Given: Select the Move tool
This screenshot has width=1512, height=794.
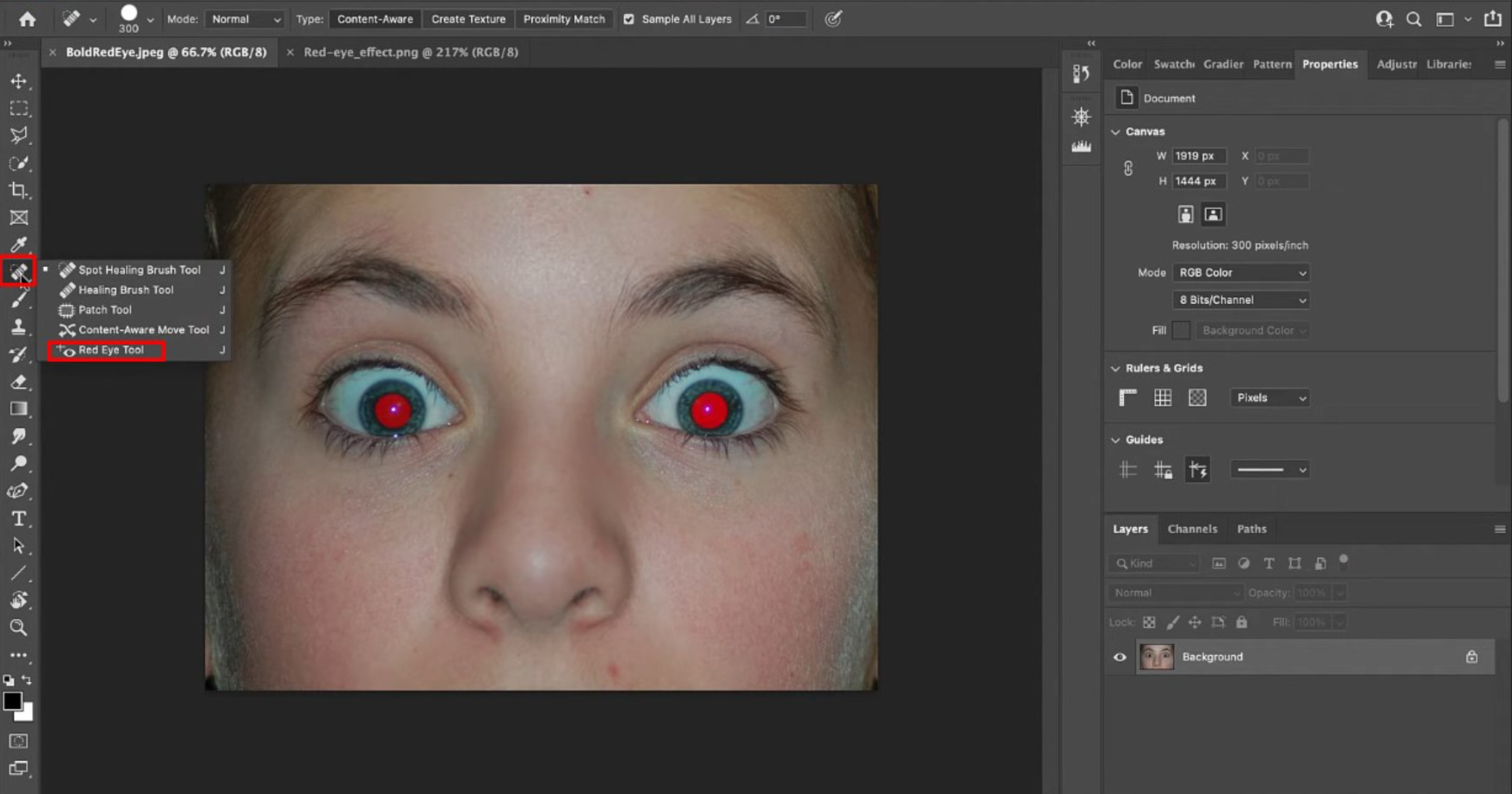Looking at the screenshot, I should click(19, 81).
